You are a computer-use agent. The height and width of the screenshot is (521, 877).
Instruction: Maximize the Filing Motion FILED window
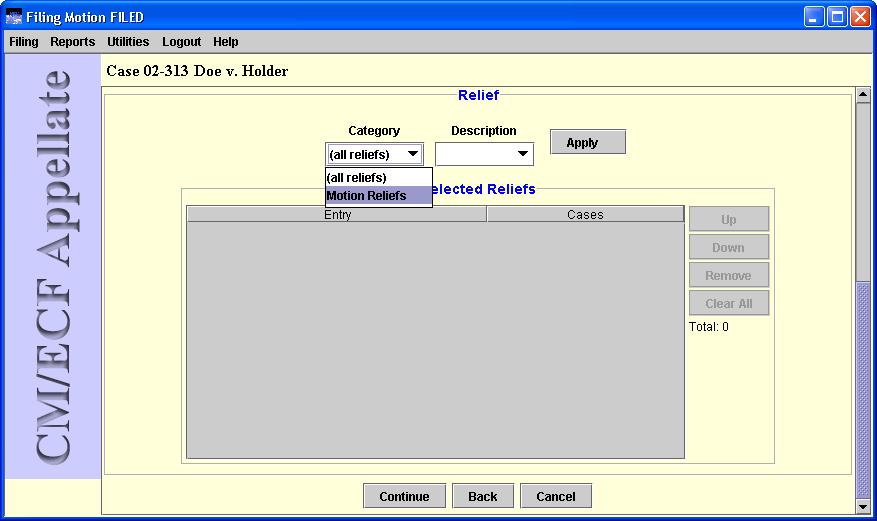pyautogui.click(x=837, y=17)
